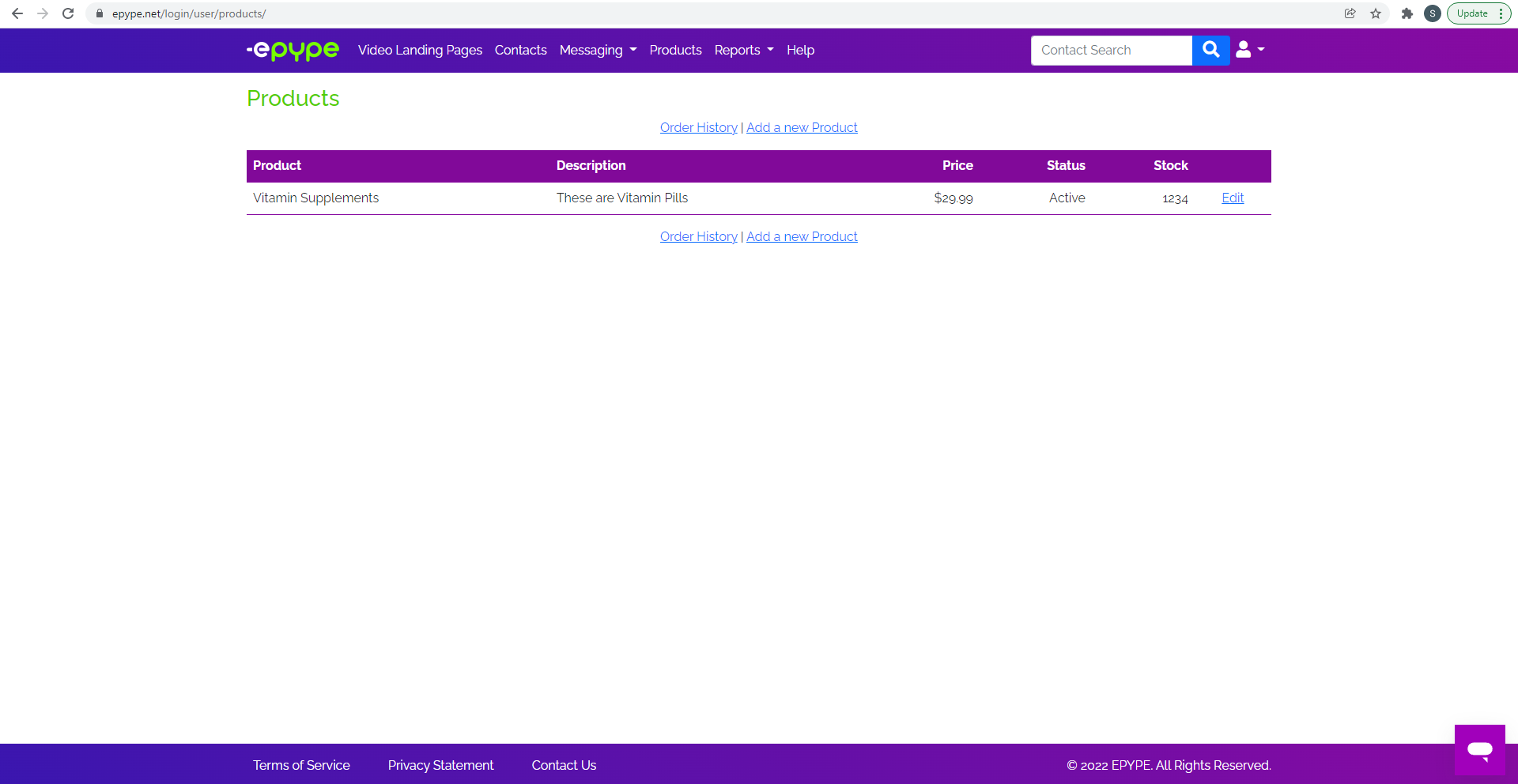The image size is (1518, 784).
Task: Click the Active status cell
Action: (1067, 198)
